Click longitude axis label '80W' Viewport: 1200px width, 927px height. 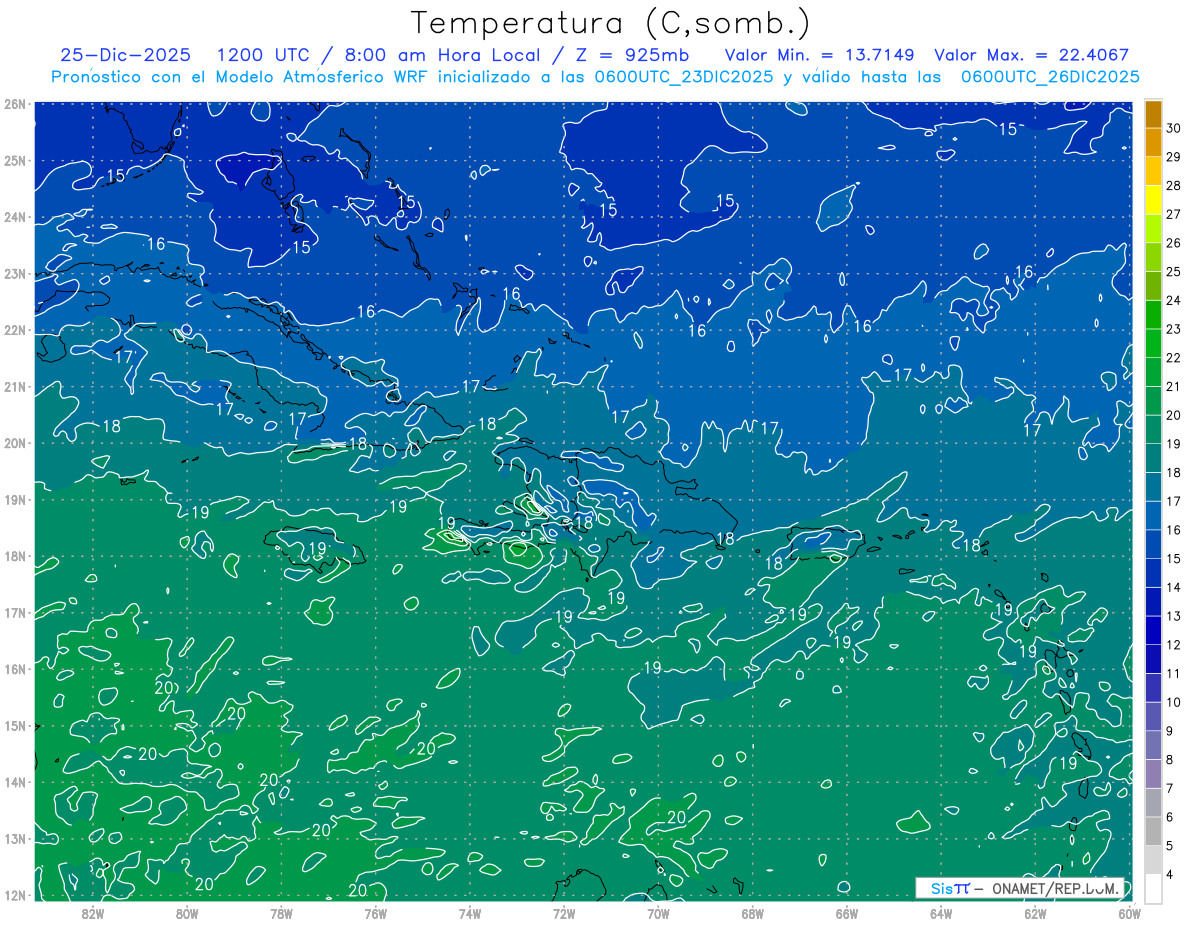pyautogui.click(x=187, y=913)
